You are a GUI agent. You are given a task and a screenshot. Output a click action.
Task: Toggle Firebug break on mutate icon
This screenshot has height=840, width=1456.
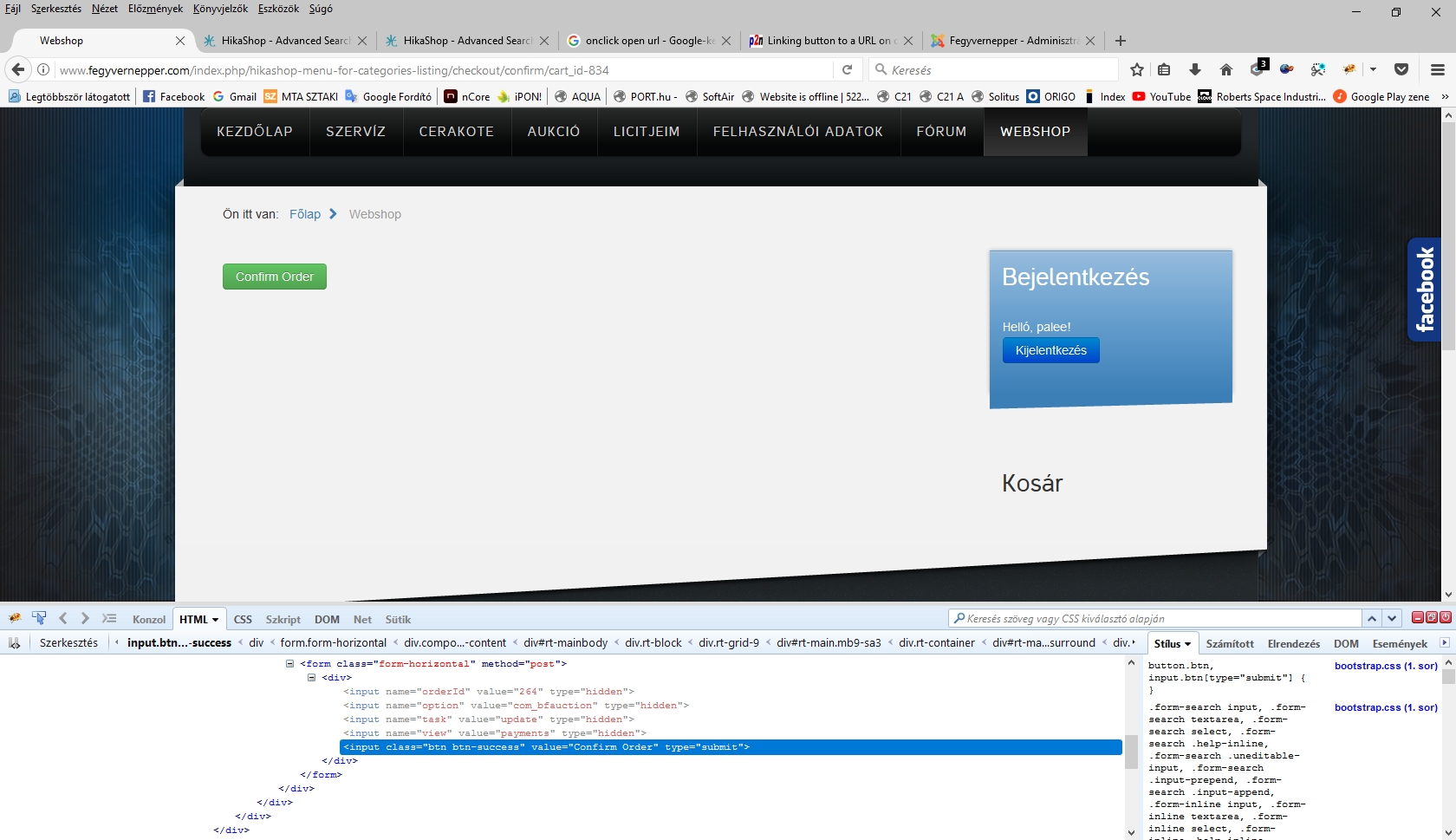(x=14, y=643)
